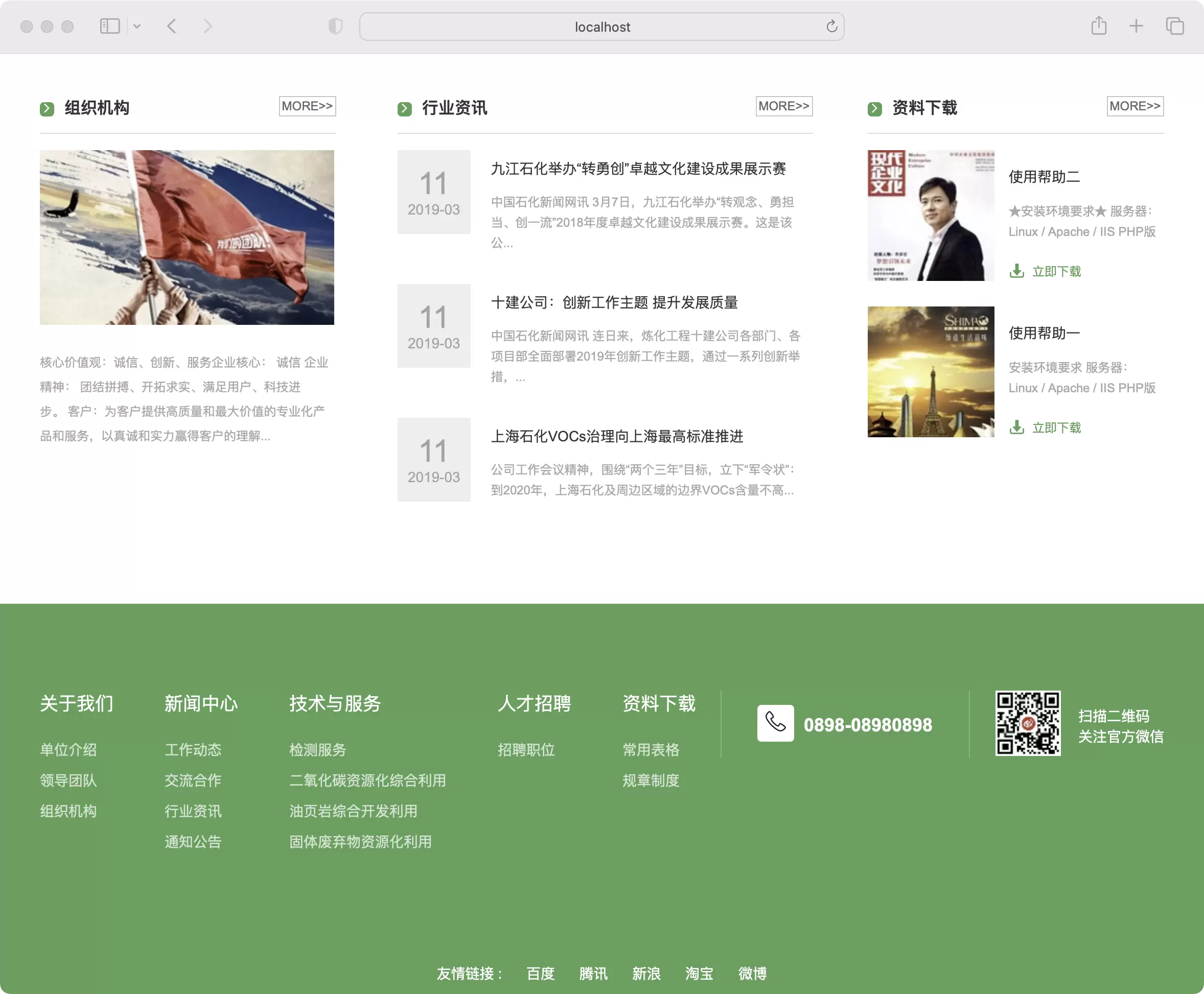This screenshot has height=994, width=1204.
Task: Open MORE>> for 资料下载 section
Action: tap(1135, 106)
